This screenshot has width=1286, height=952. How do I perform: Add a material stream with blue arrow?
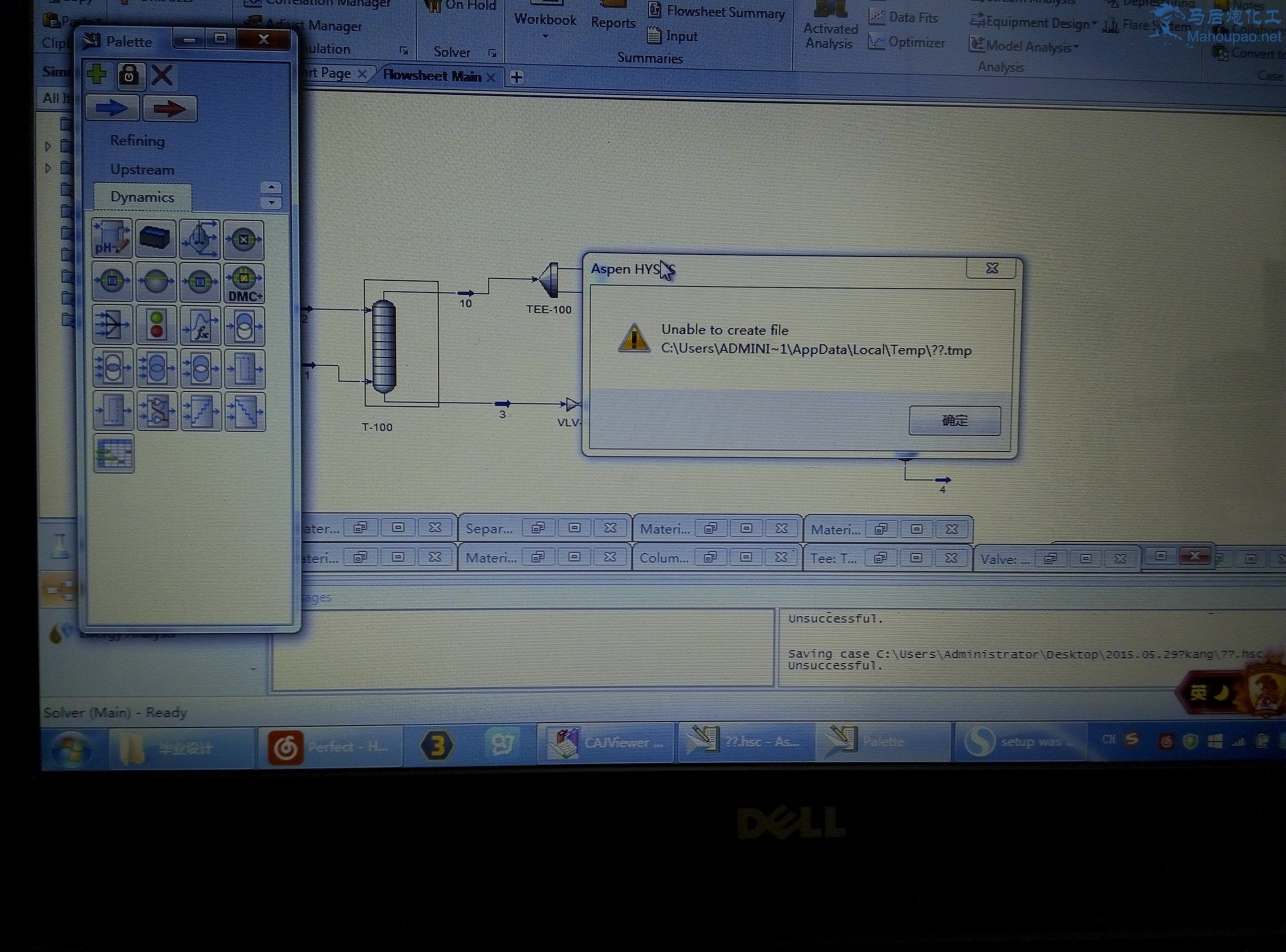click(x=112, y=109)
